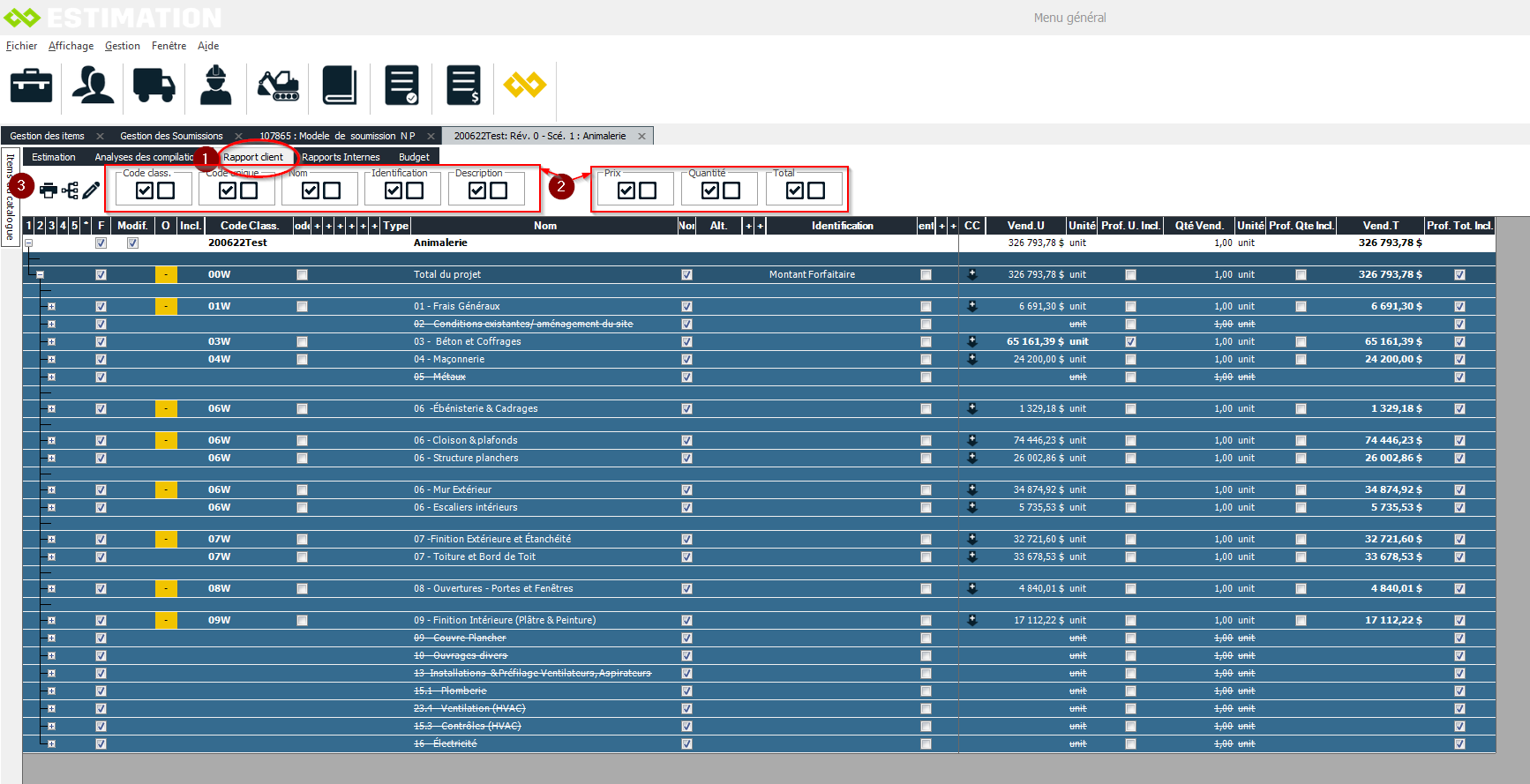Toggle the Nom checkbox for Maçonnerie row
Viewport: 1530px width, 784px height.
pyautogui.click(x=686, y=360)
